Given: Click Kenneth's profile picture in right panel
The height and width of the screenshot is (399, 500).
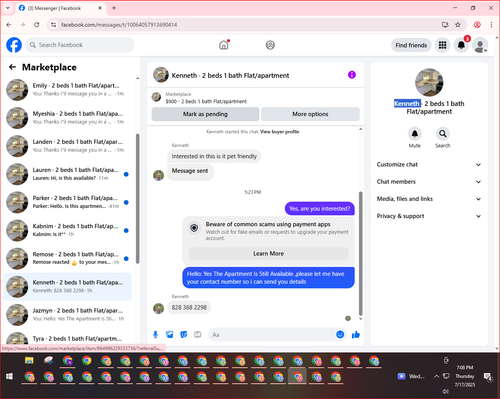Looking at the screenshot, I should (x=429, y=82).
